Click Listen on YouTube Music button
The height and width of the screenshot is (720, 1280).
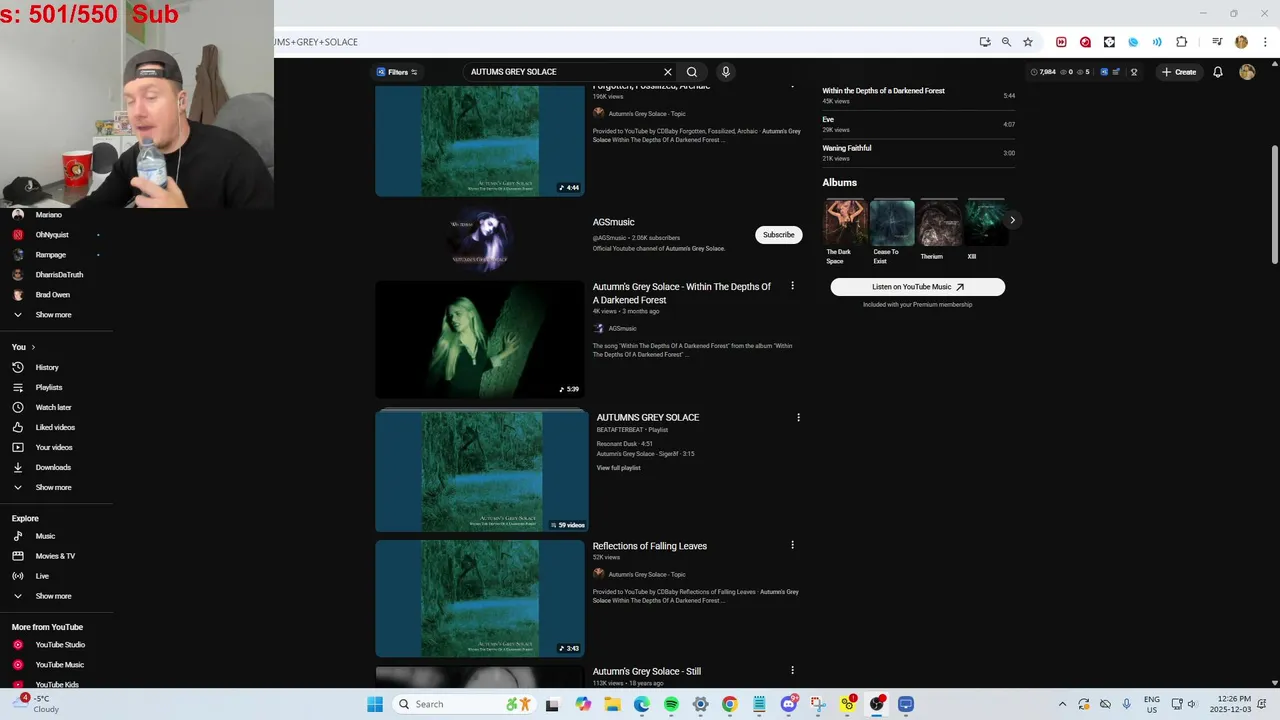[x=917, y=287]
